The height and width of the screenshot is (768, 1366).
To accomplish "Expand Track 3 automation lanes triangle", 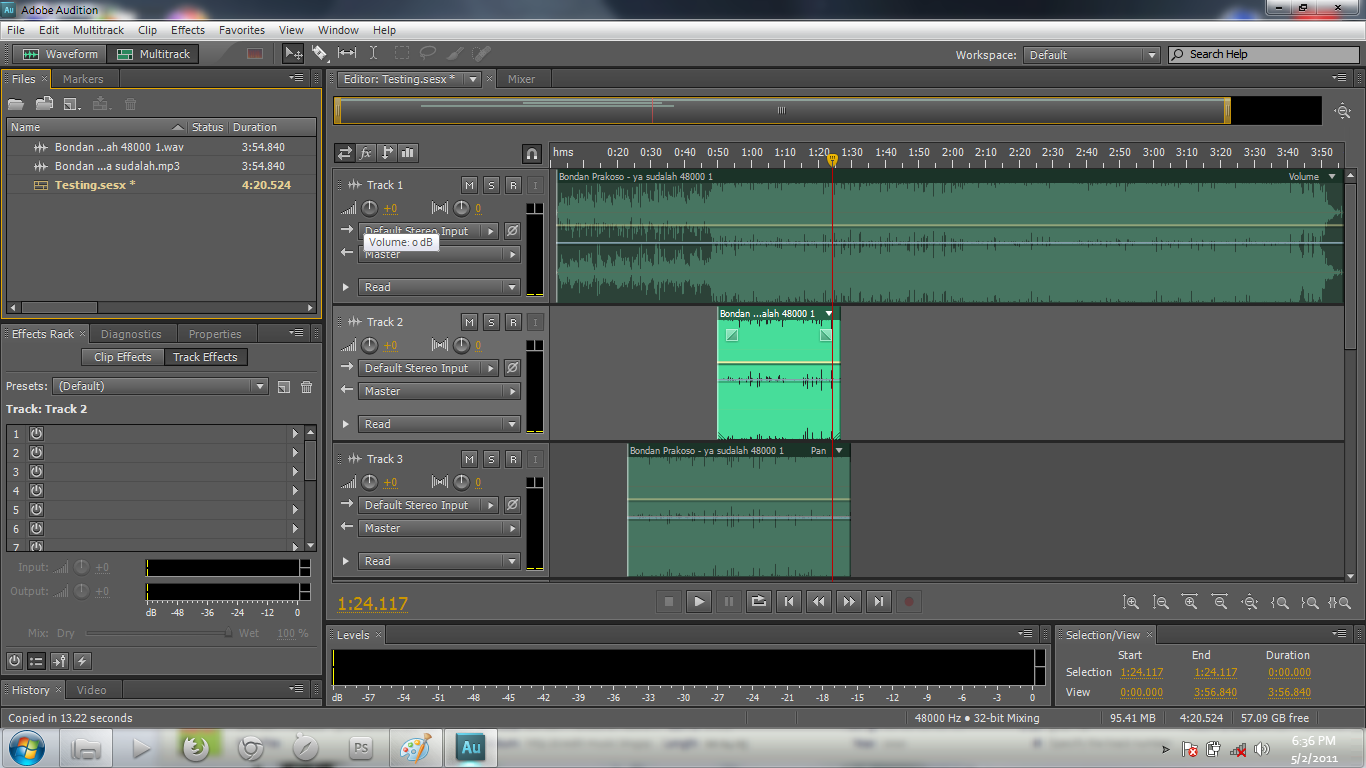I will pos(346,561).
